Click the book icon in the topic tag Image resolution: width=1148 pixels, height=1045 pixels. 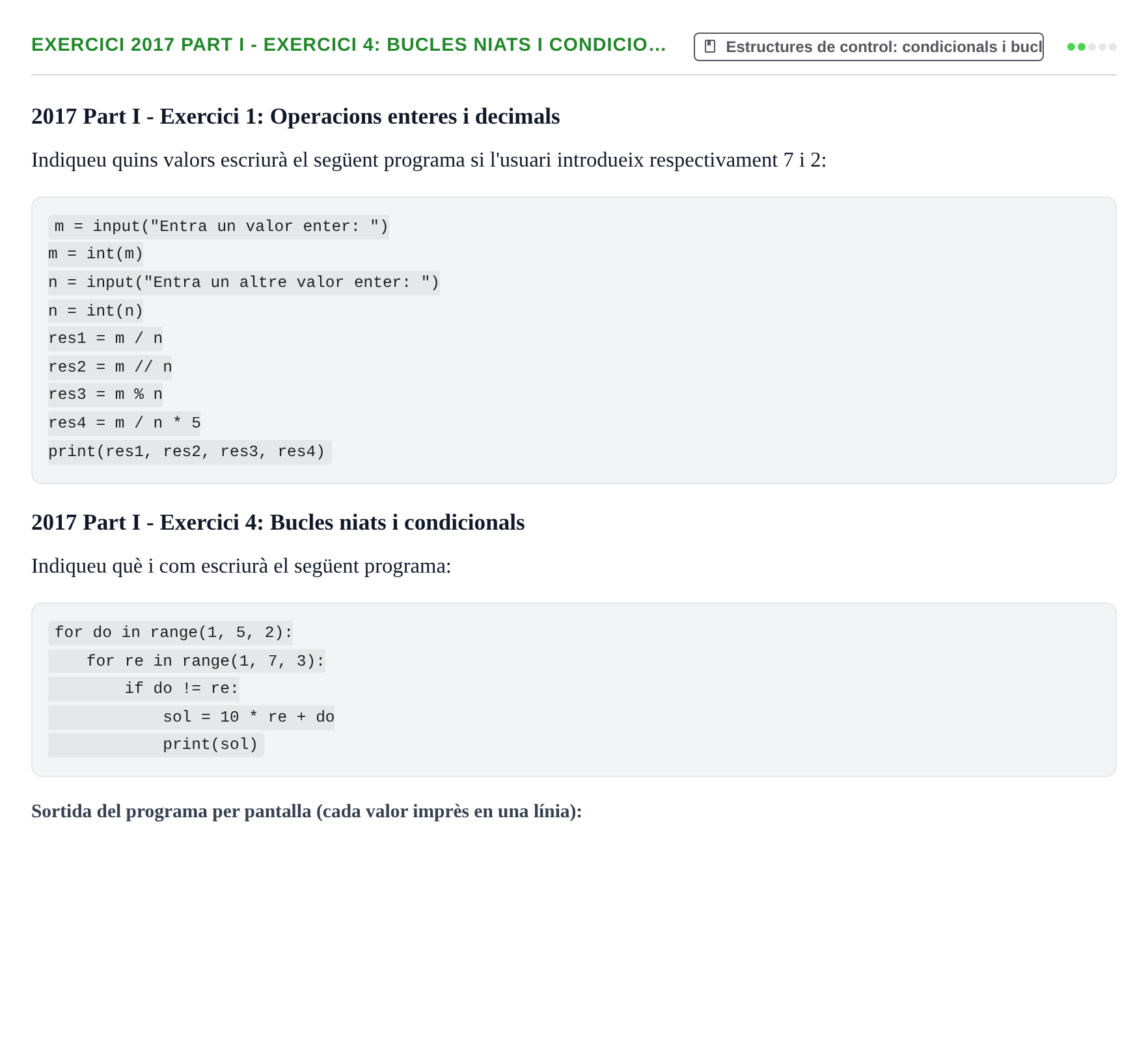tap(710, 46)
